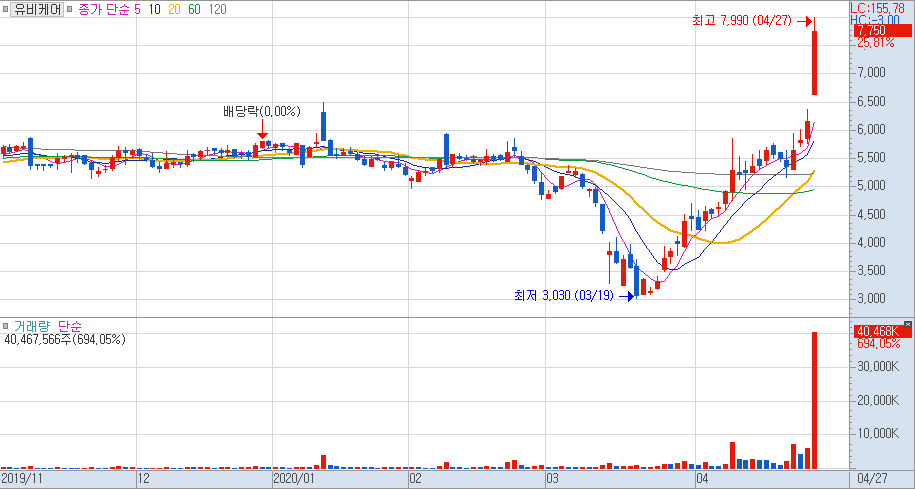Click the 2020/01 date axis label
Screen dimensions: 915x489
pyautogui.click(x=294, y=478)
